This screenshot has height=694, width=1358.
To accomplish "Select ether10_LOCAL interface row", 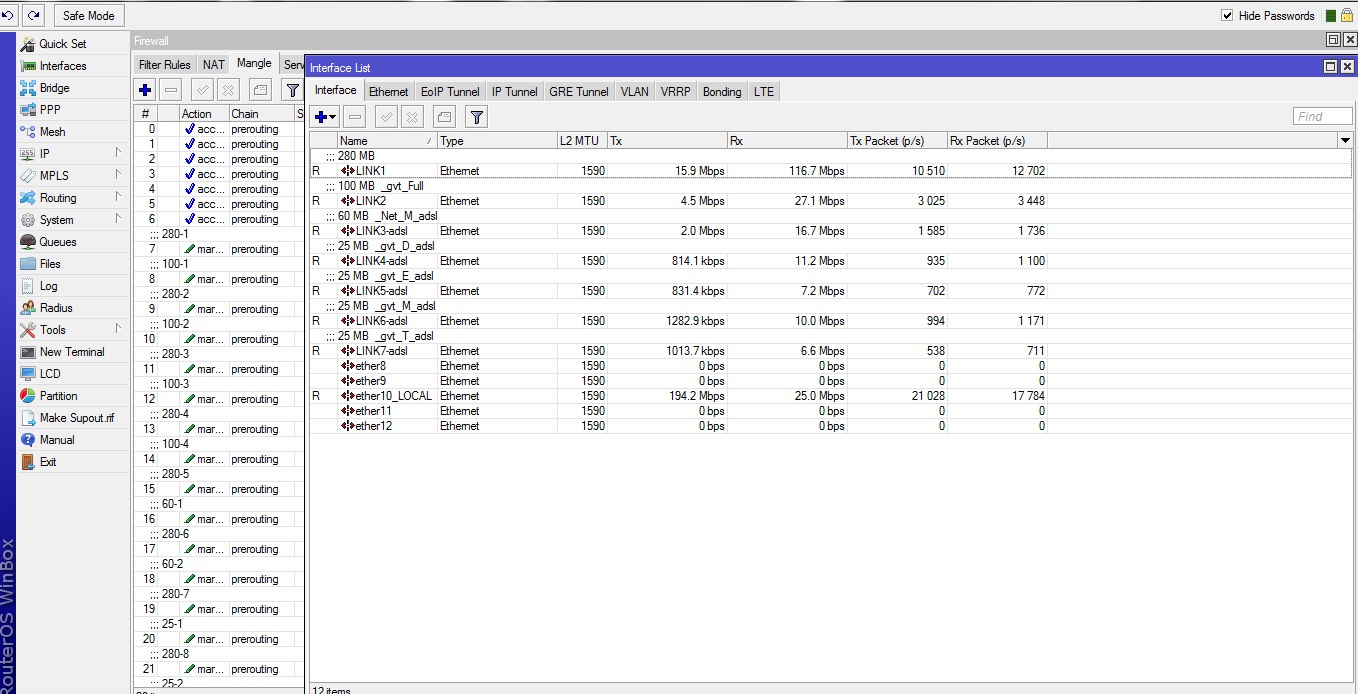I will 830,396.
